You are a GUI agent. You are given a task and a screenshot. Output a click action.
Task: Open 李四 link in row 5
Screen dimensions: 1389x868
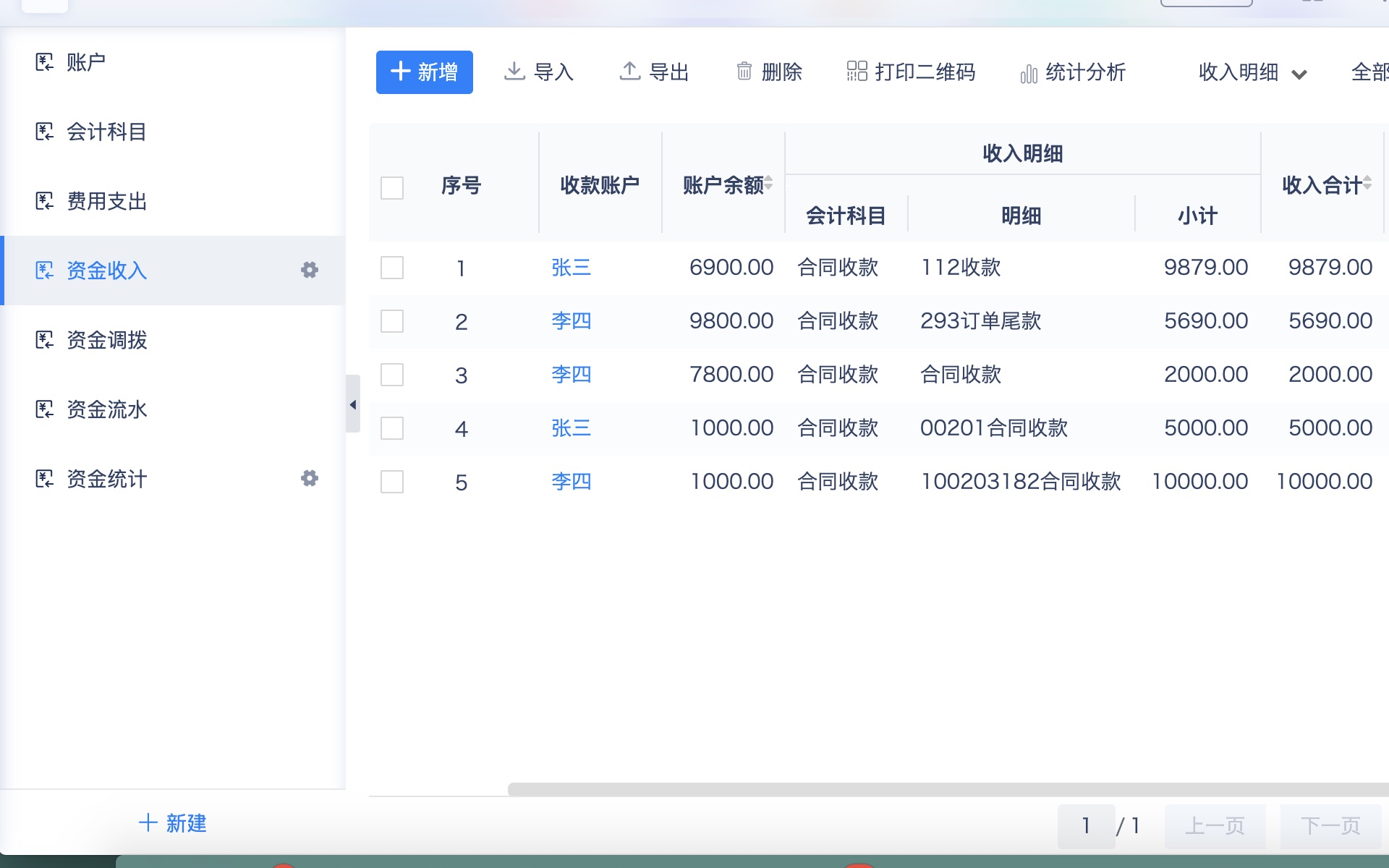coord(572,482)
